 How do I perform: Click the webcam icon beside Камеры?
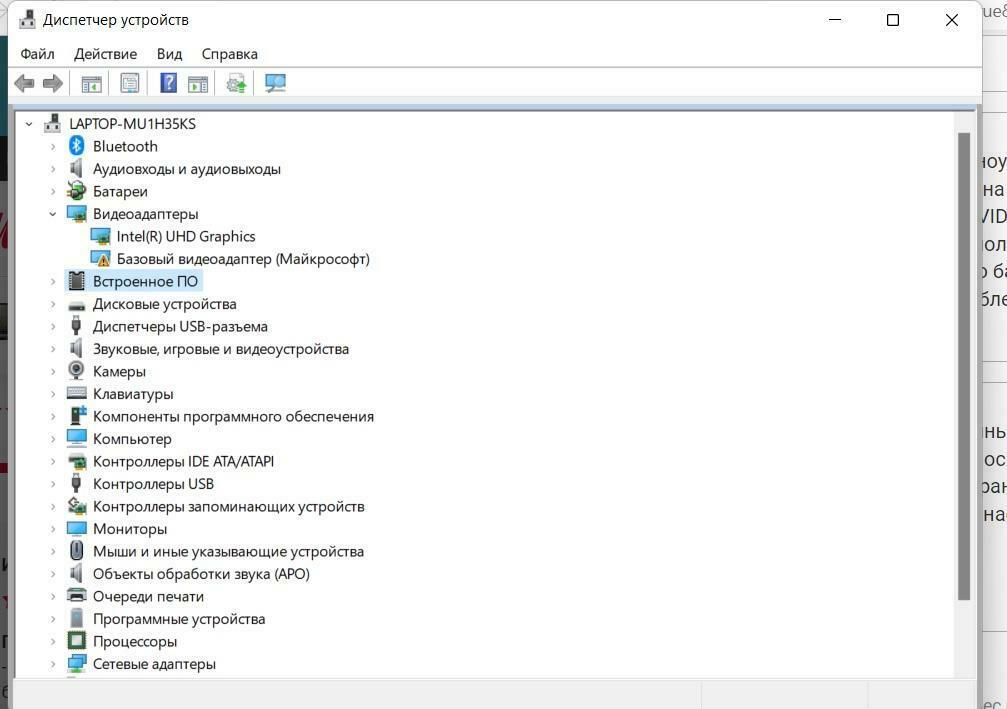(76, 371)
